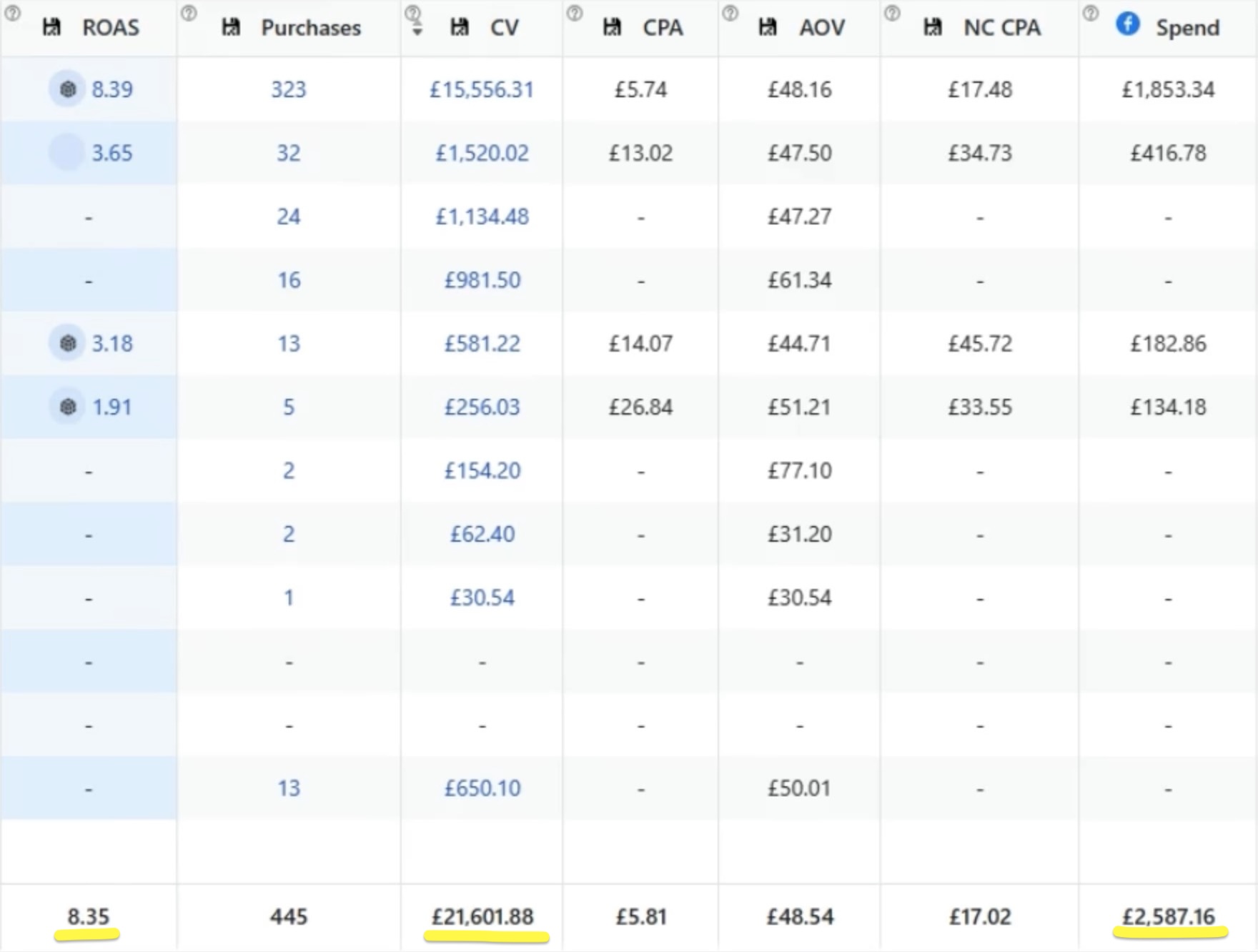Toggle the sort arrow on CV column

click(417, 31)
